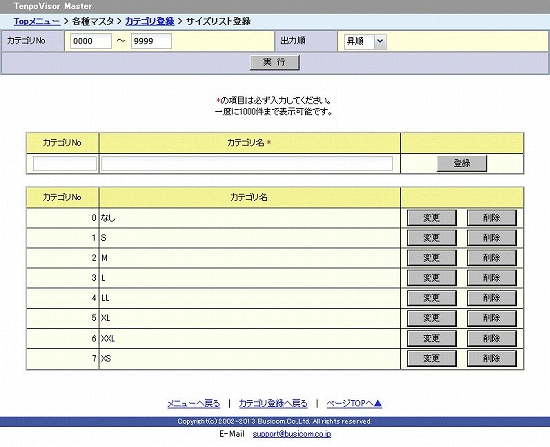550x447 pixels.
Task: Click 変更 for size XL row
Action: pos(431,318)
